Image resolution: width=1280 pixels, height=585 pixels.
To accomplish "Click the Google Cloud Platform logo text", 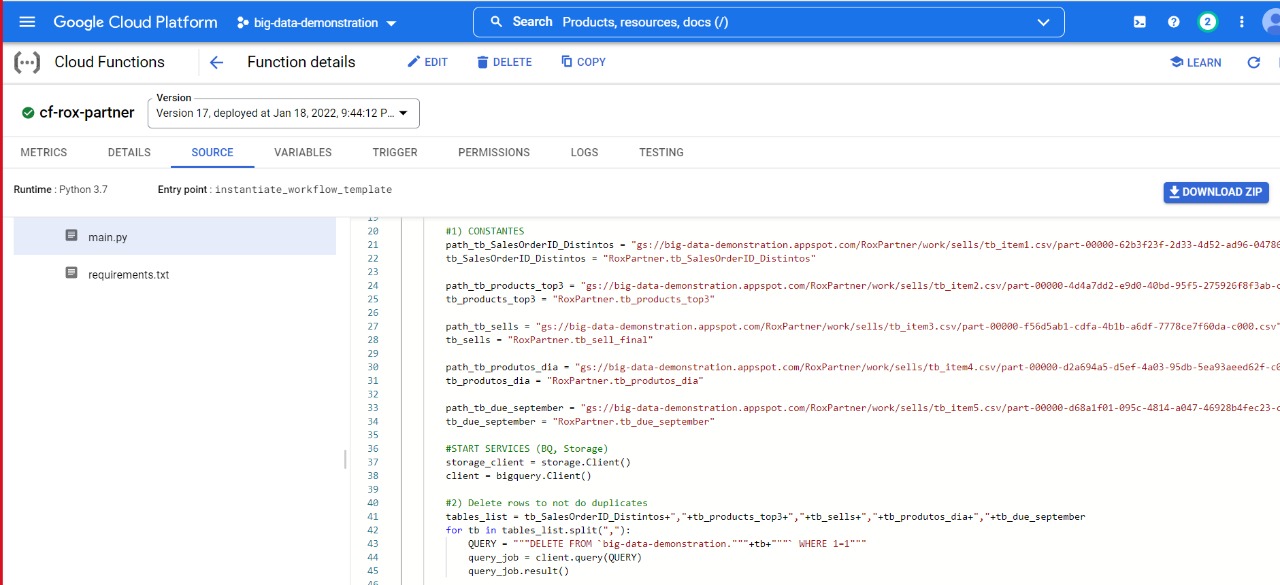I will [135, 22].
